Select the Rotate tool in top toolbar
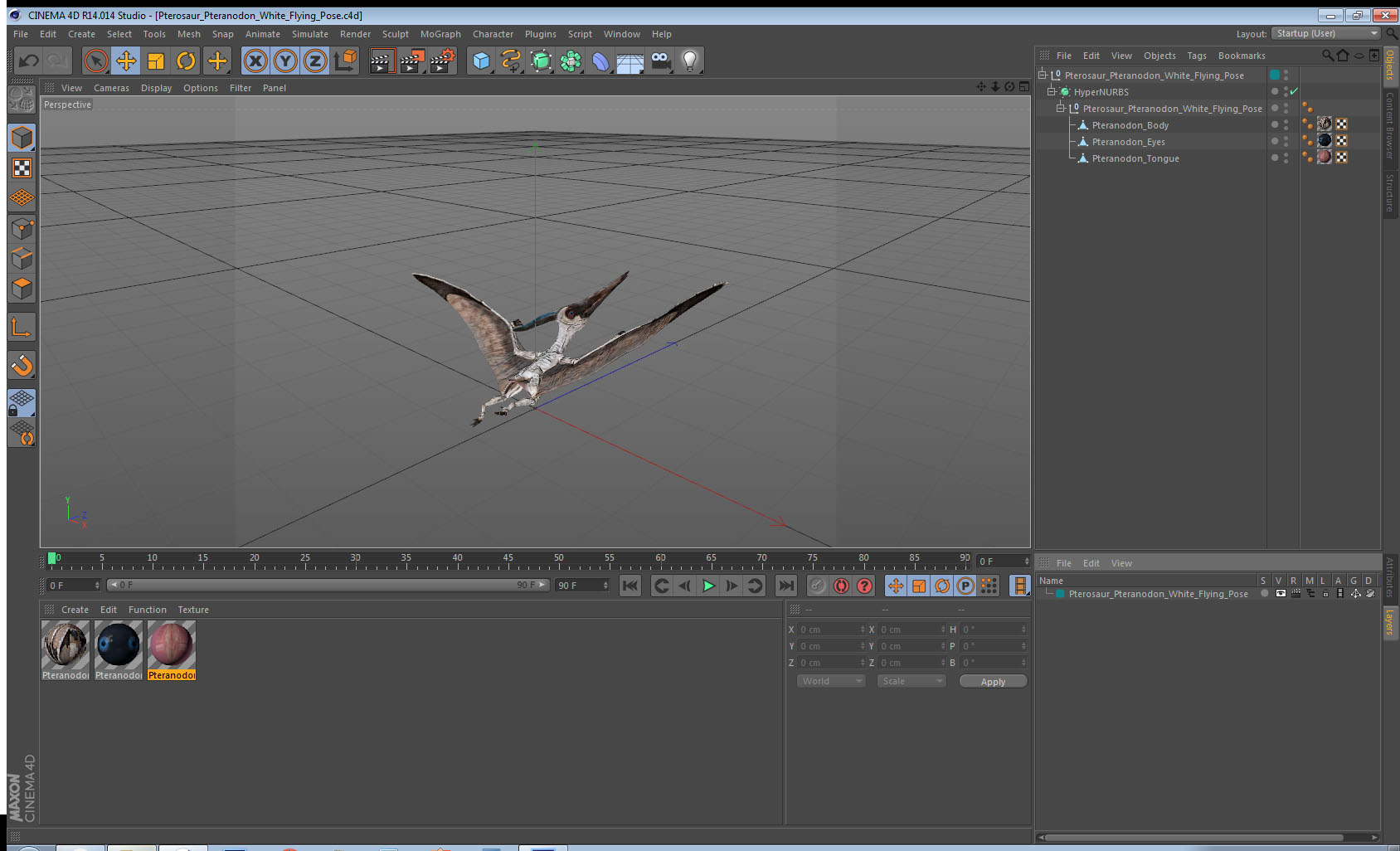Screen dimensions: 1400x851 pyautogui.click(x=187, y=61)
